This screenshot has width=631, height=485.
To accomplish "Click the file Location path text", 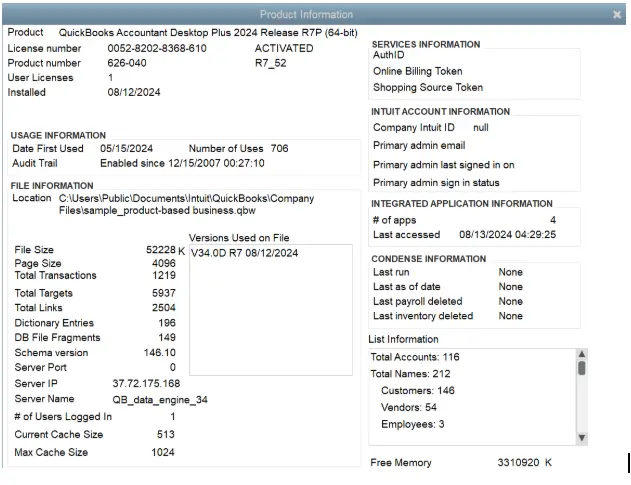I will point(186,204).
